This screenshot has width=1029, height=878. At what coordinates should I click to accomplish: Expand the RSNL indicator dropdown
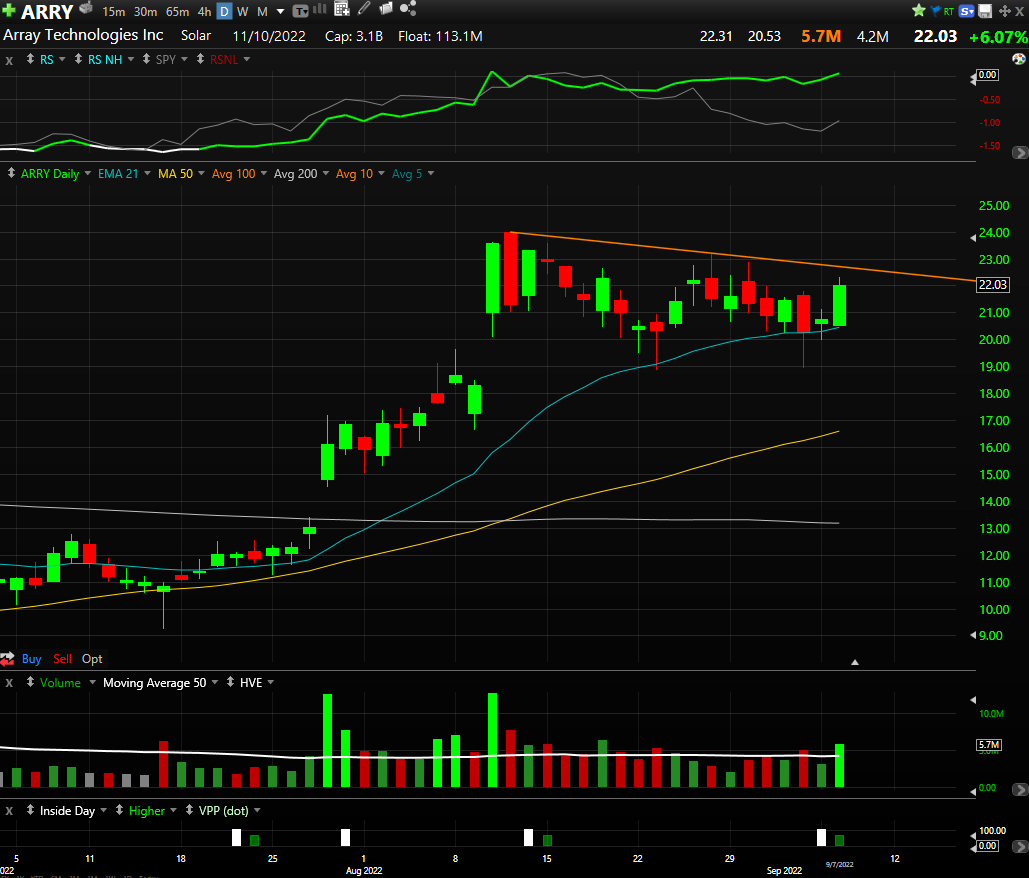pyautogui.click(x=247, y=59)
